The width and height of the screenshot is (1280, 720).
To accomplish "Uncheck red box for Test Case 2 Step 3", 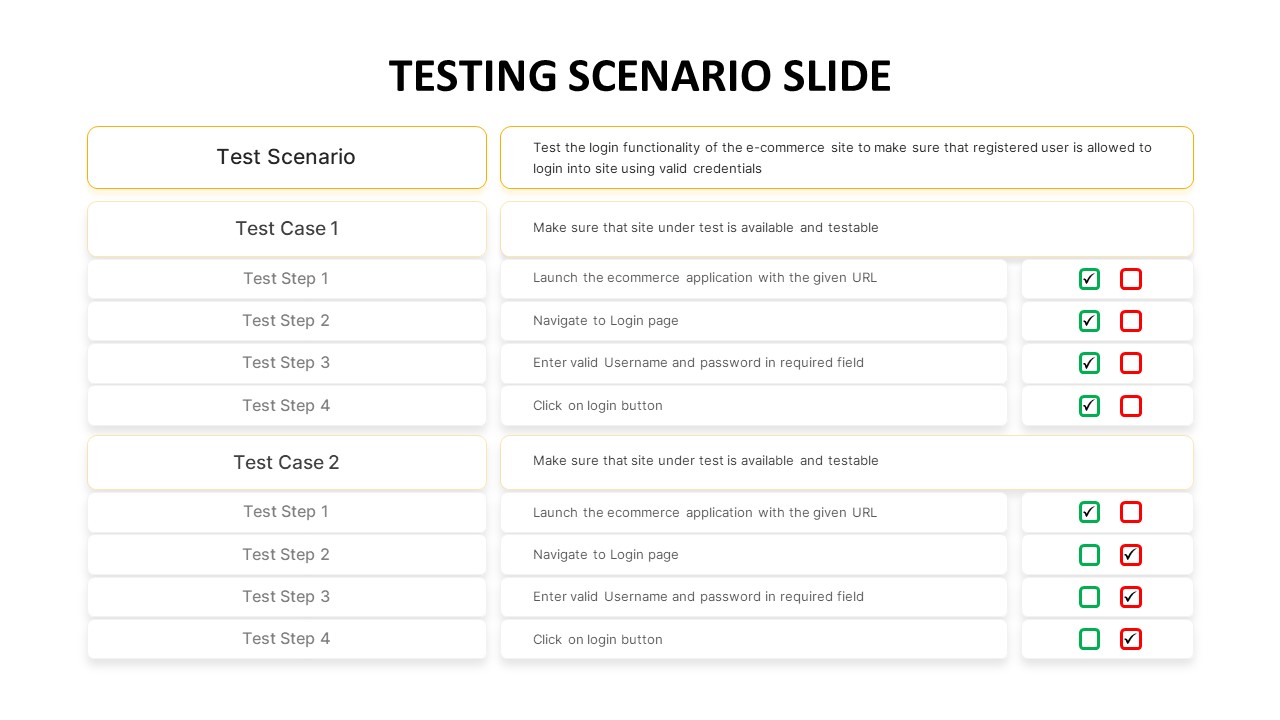I will pyautogui.click(x=1131, y=597).
